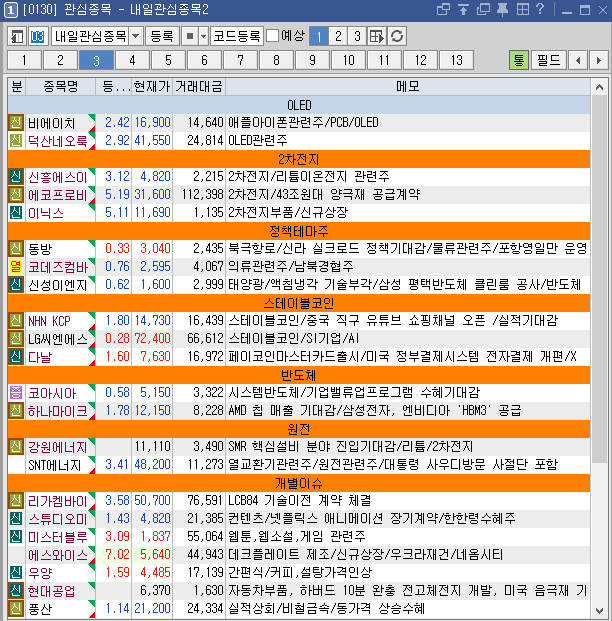Viewport: 612px width, 621px height.
Task: Click the badge icon beside 다날
Action: [x=16, y=357]
